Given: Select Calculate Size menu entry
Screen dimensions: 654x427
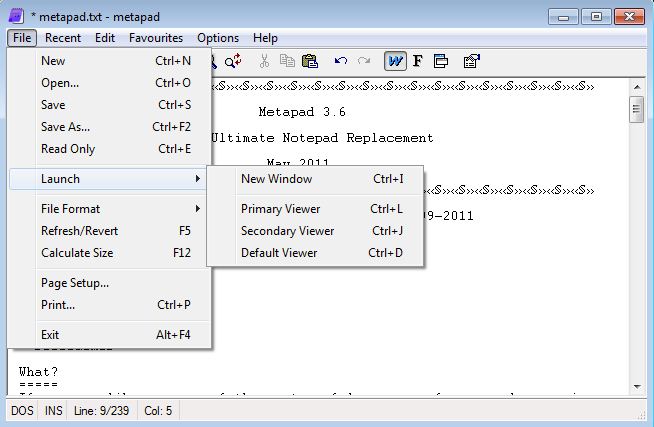Looking at the screenshot, I should (x=109, y=253).
